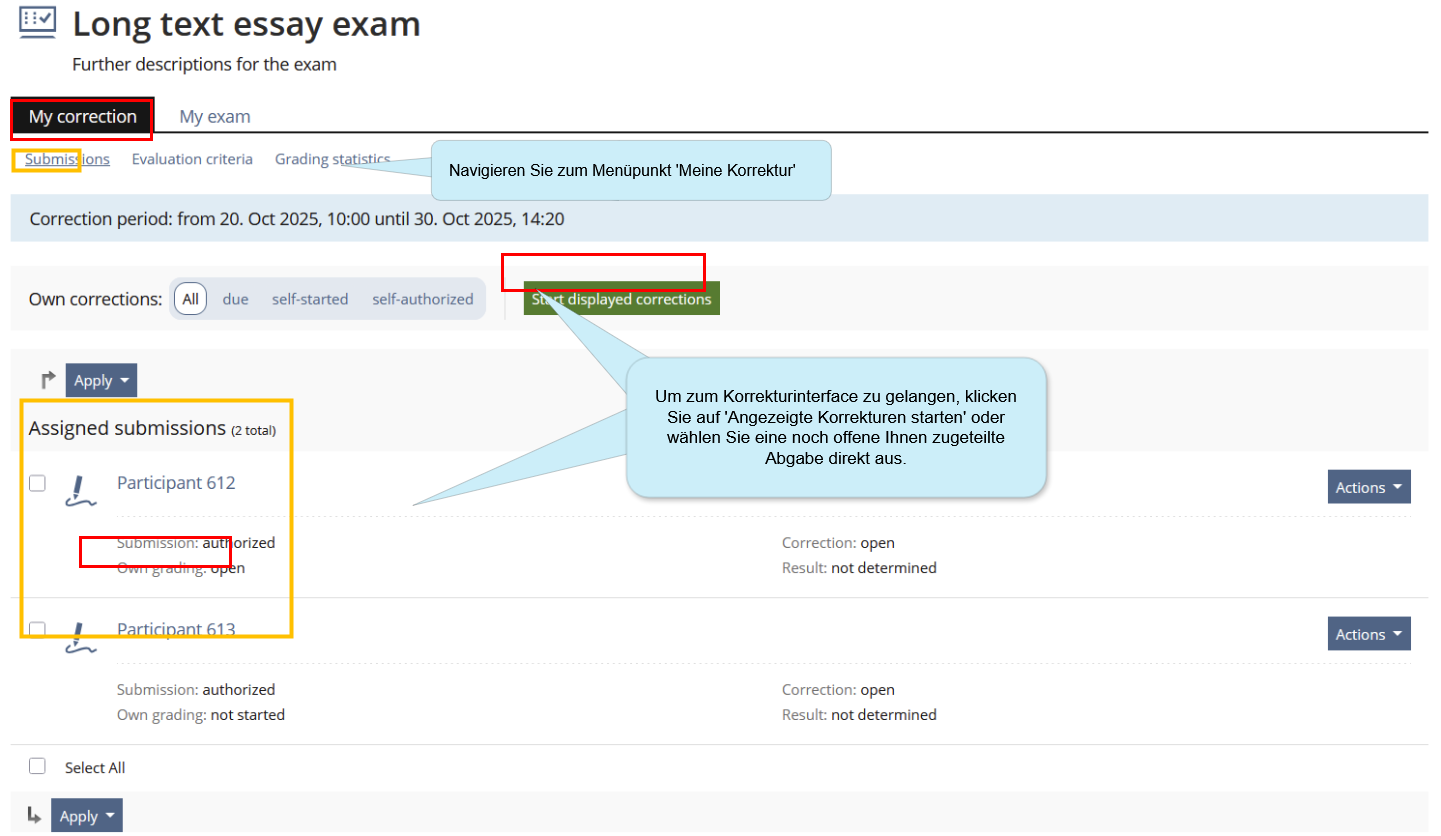
Task: Click the pen icon for Participant 613
Action: (80, 638)
